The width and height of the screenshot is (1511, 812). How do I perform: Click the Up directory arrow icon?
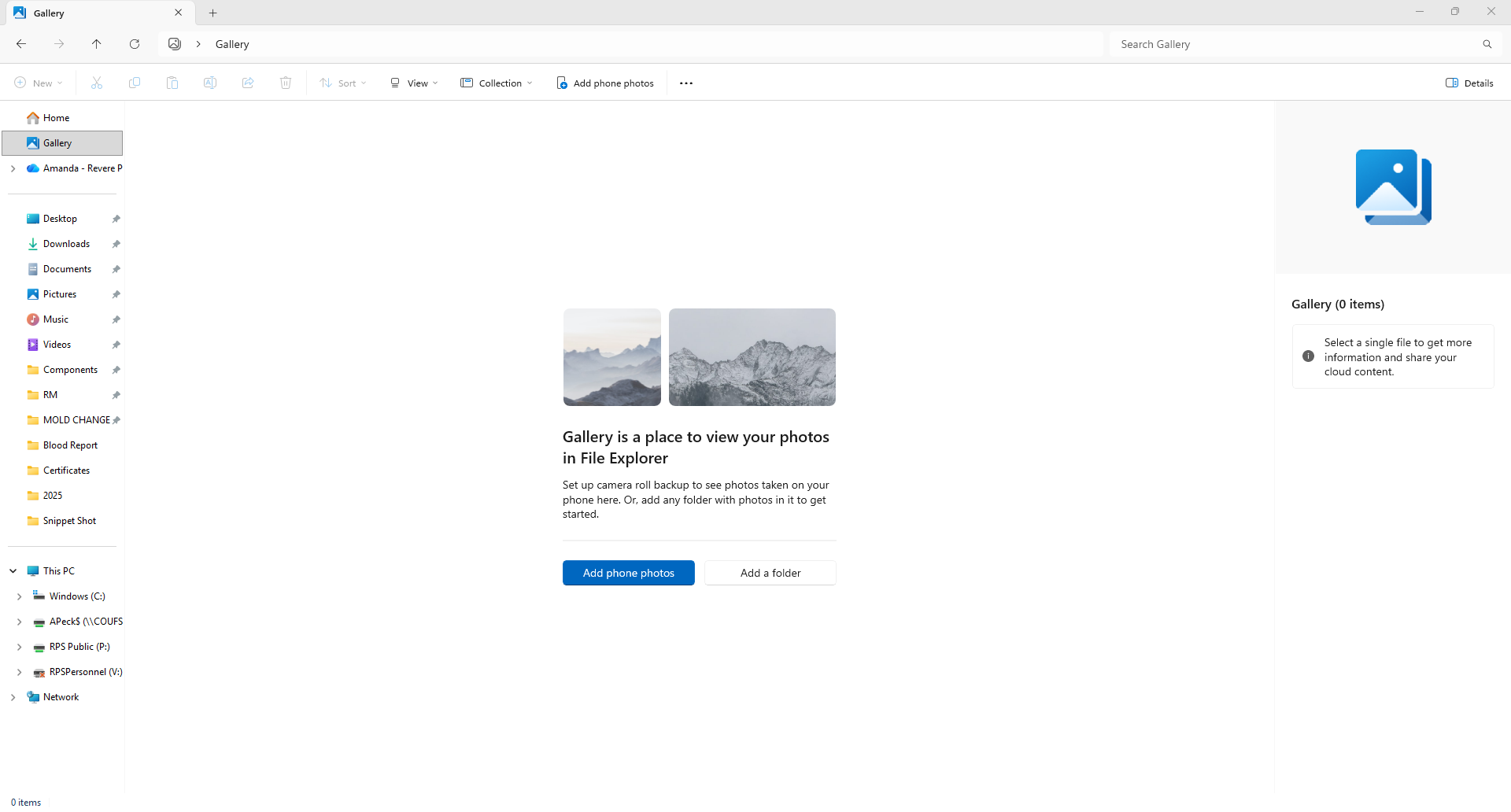tap(97, 44)
